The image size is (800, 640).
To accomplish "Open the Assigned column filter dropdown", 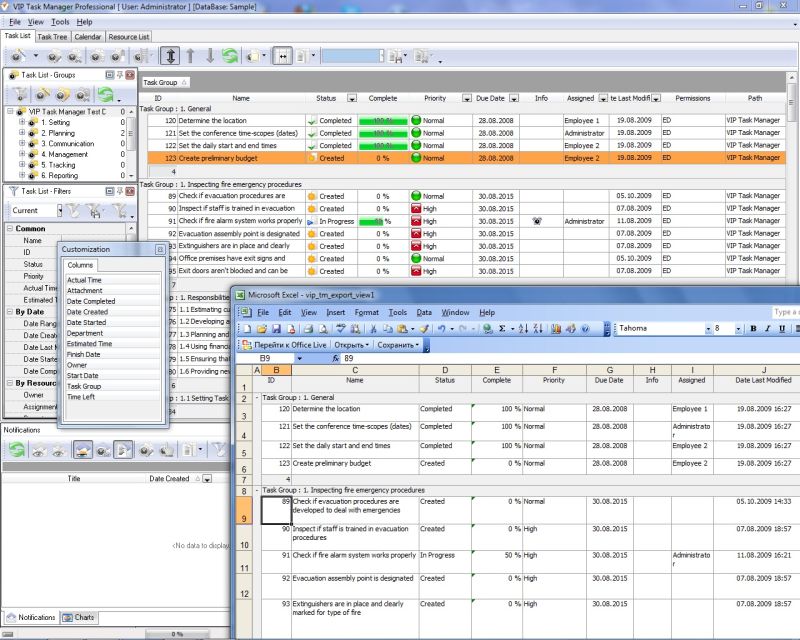I will 603,98.
